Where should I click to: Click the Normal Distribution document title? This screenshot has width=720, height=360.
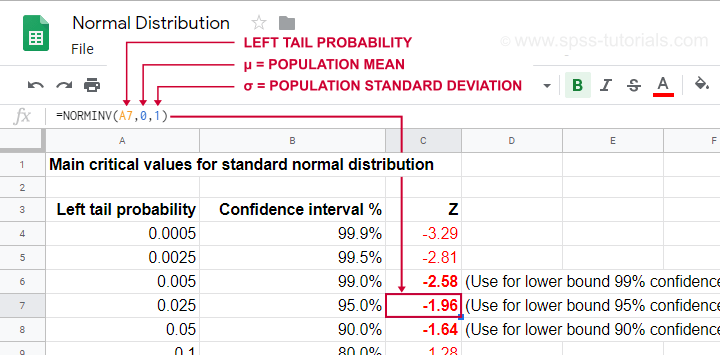[151, 23]
